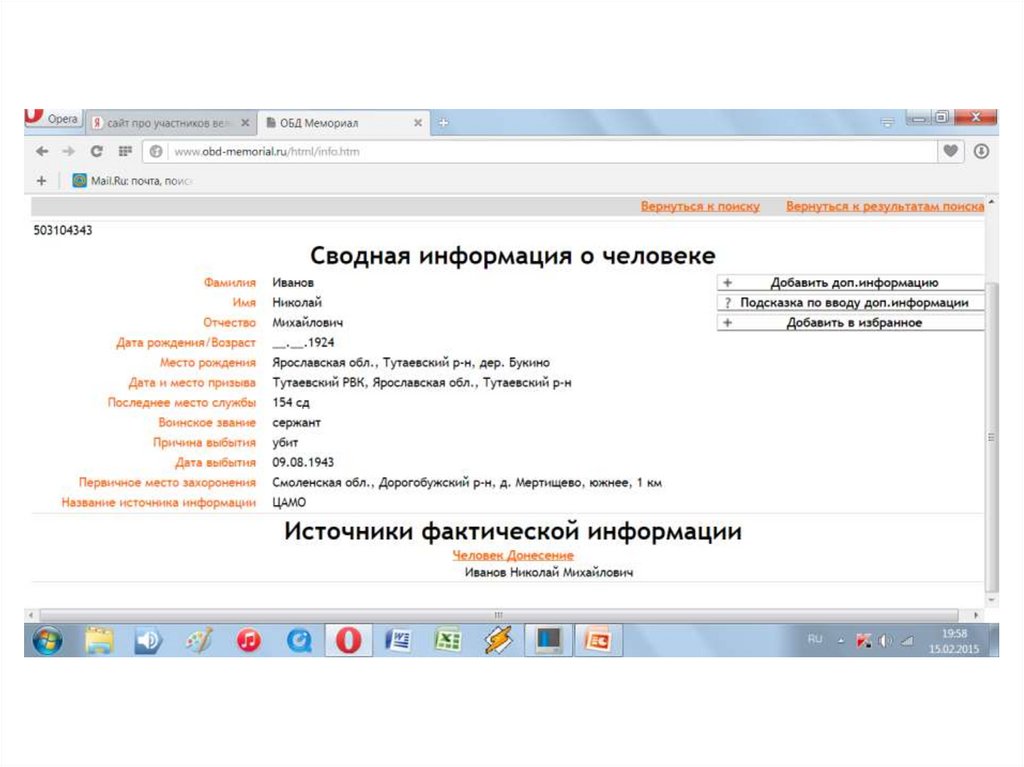Click the Вернуться к поиску link
The image size is (1024, 767).
(x=700, y=207)
